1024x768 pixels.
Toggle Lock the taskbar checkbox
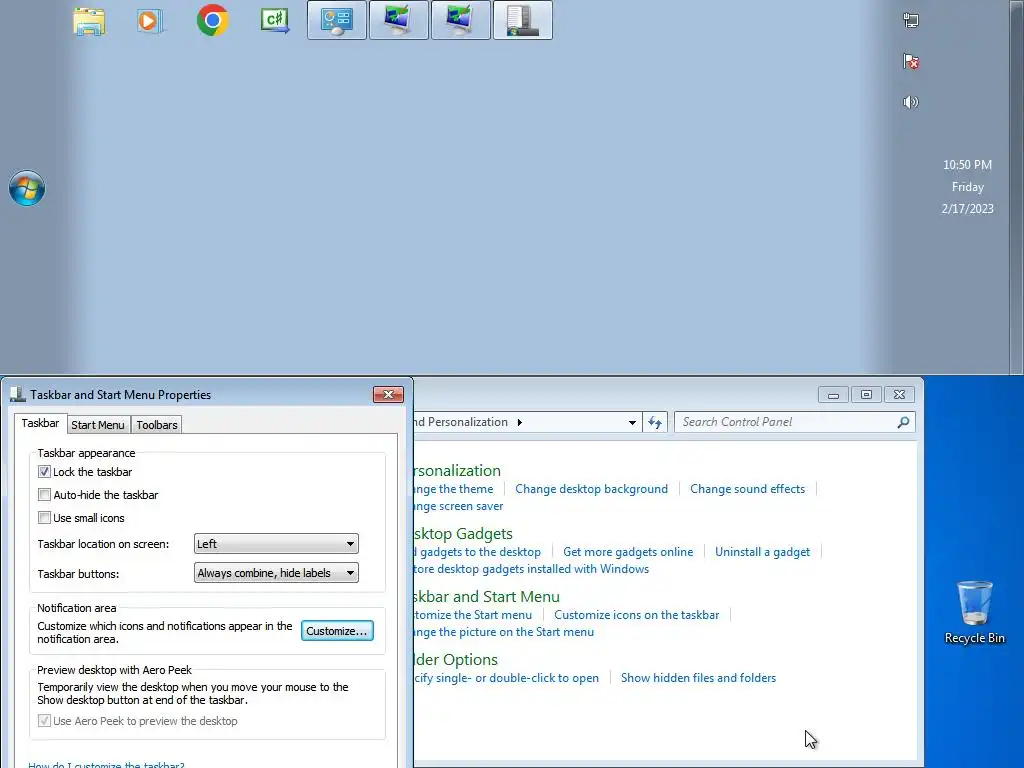tap(44, 472)
